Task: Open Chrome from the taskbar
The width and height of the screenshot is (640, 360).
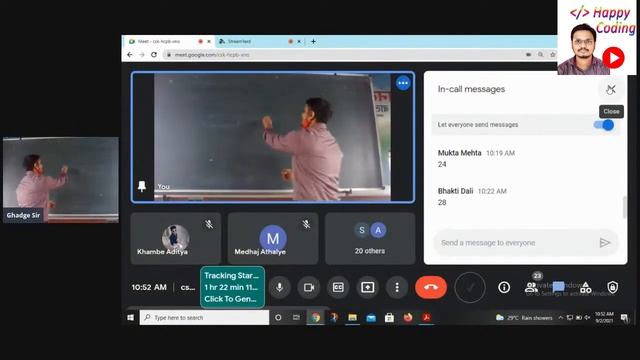Action: point(316,317)
